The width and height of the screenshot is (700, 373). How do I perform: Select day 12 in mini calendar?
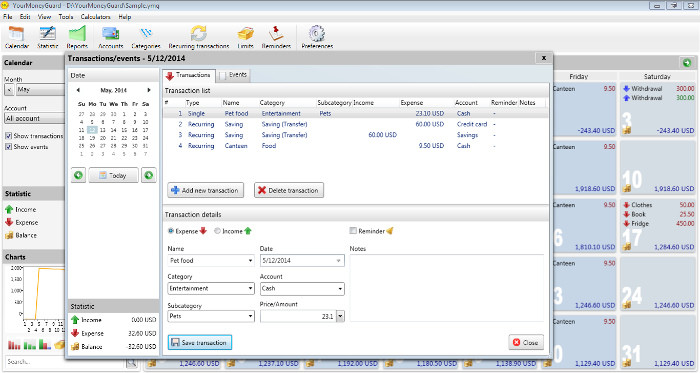(x=92, y=130)
